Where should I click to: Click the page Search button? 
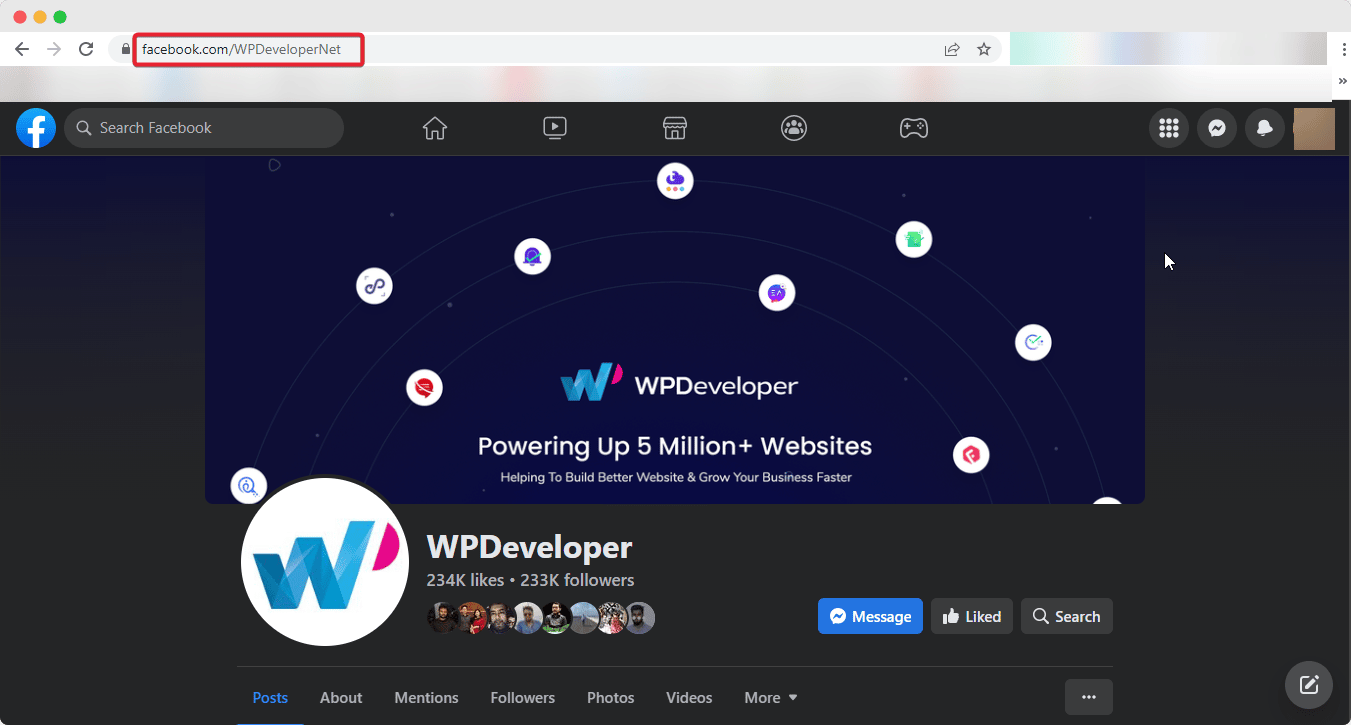coord(1067,616)
